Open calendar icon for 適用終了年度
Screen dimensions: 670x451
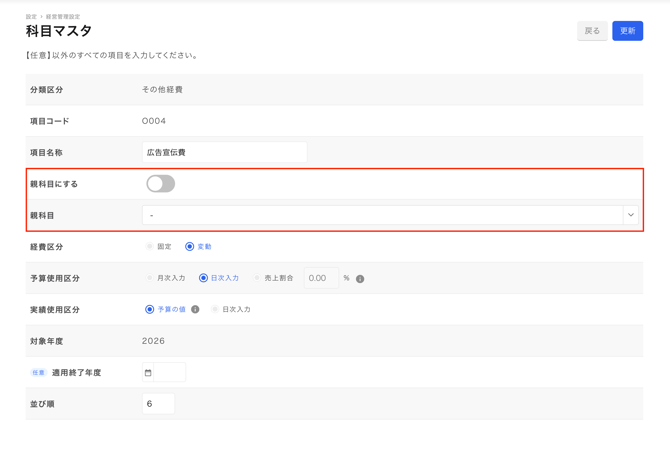148,373
